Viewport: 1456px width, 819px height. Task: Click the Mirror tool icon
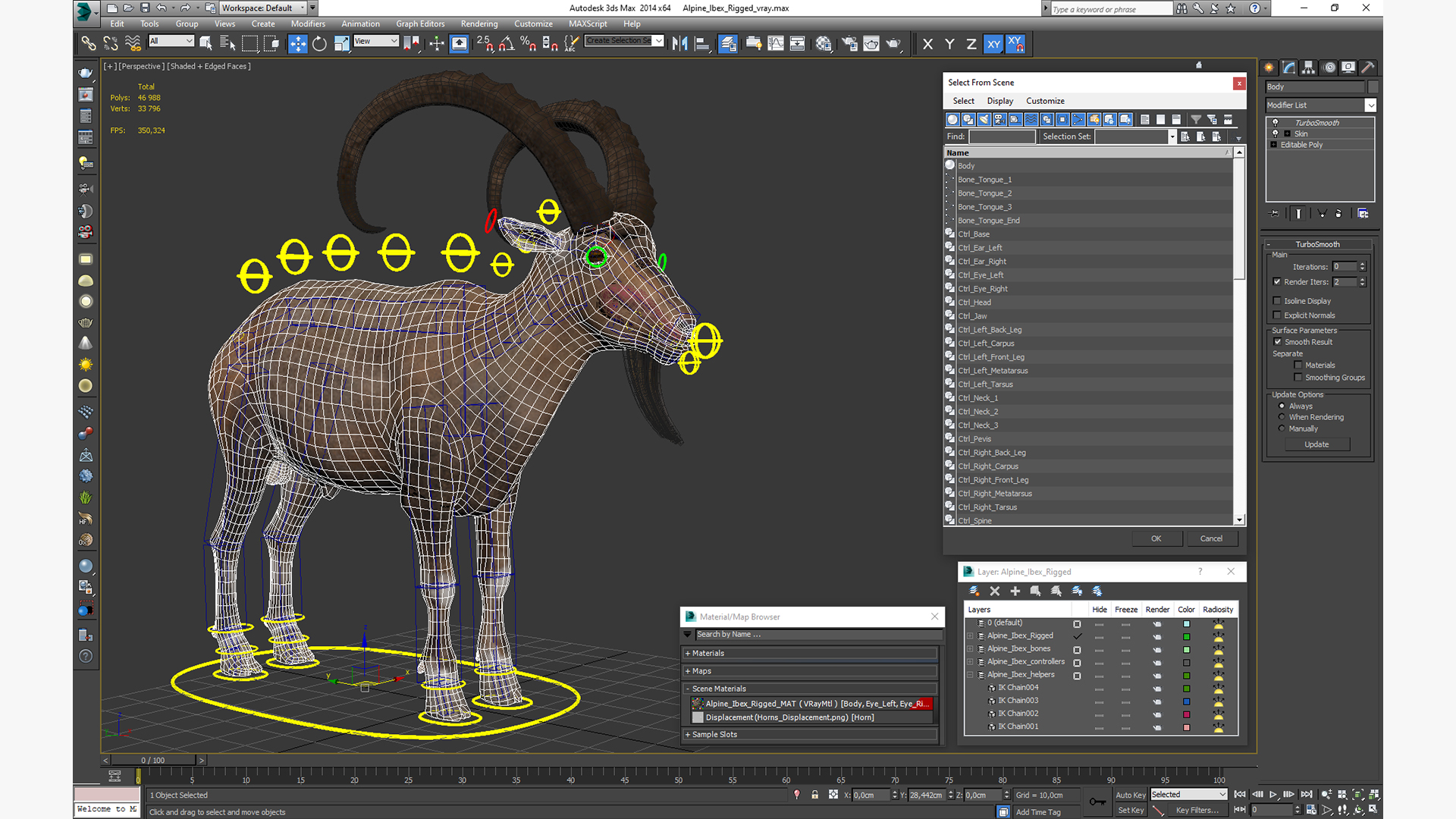[679, 44]
